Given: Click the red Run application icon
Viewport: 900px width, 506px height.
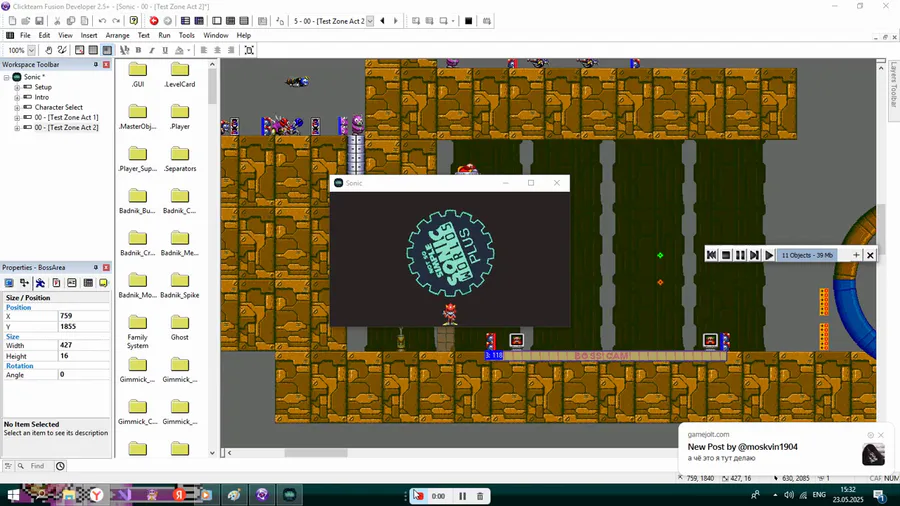Looking at the screenshot, I should click(x=154, y=21).
